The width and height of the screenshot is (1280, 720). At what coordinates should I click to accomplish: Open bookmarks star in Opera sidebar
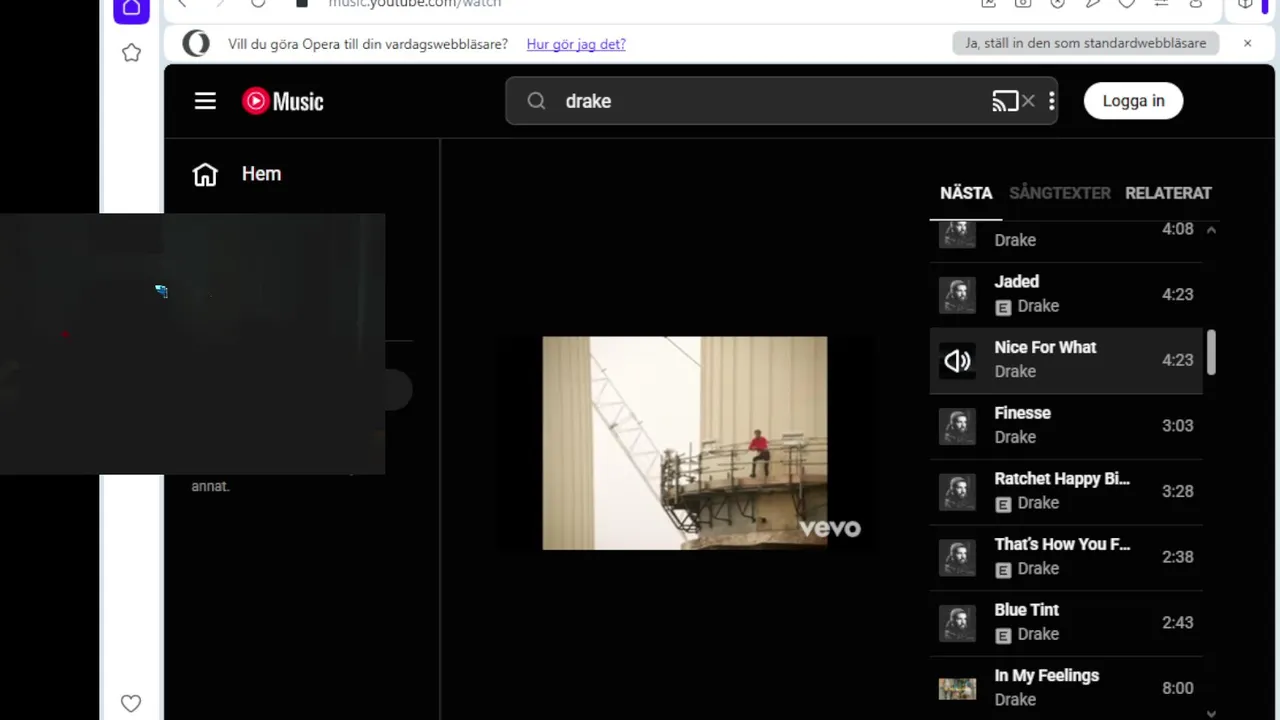coord(131,53)
